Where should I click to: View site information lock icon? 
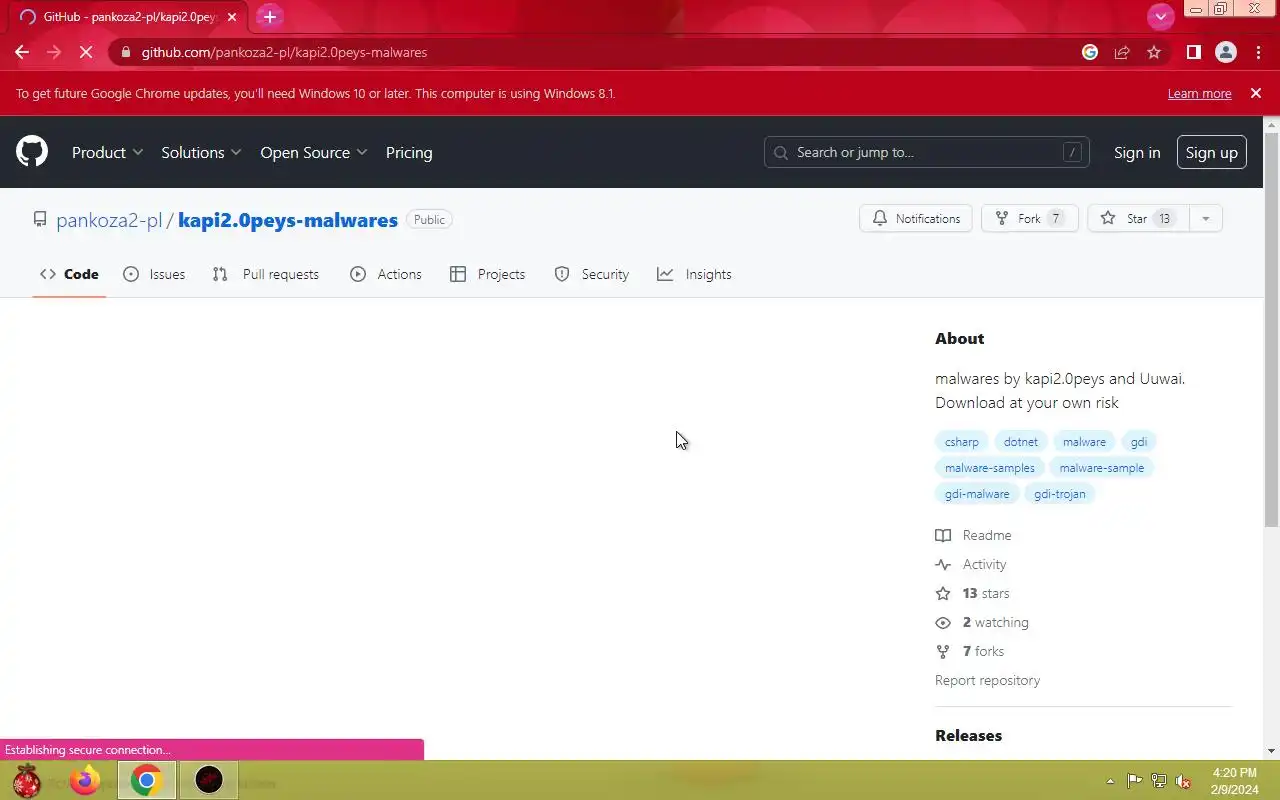point(124,52)
